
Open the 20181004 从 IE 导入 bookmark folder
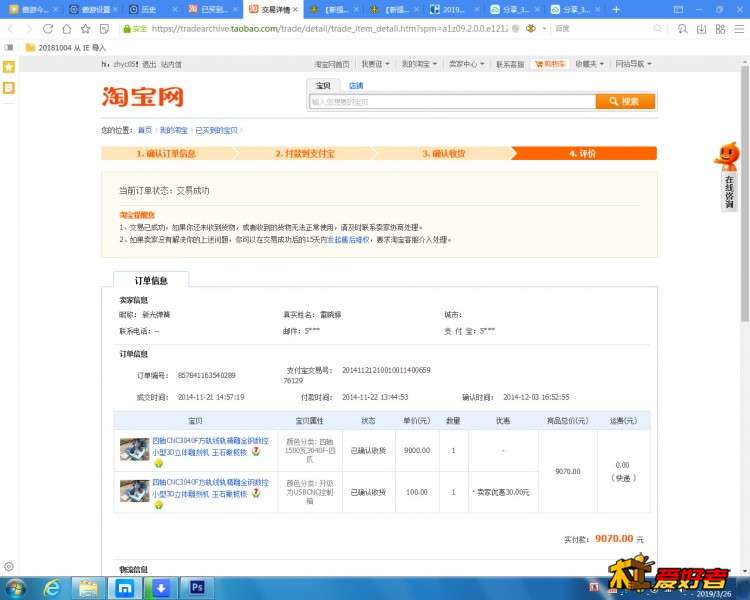pyautogui.click(x=66, y=47)
